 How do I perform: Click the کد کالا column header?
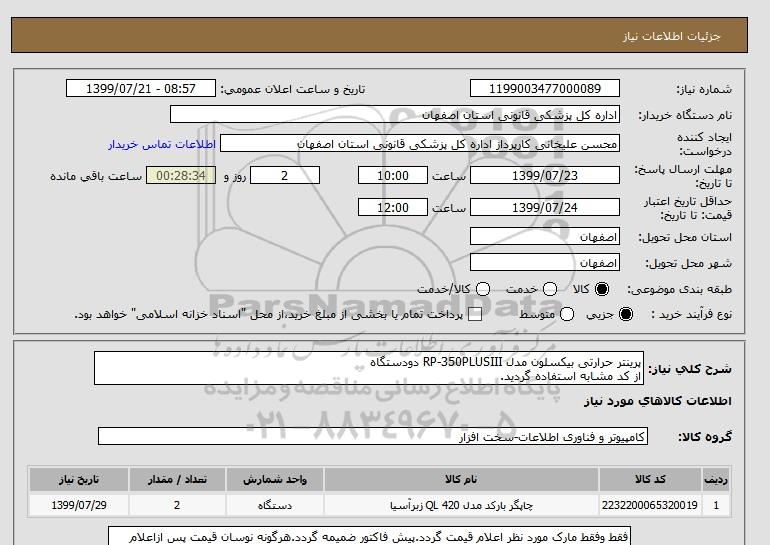650,479
